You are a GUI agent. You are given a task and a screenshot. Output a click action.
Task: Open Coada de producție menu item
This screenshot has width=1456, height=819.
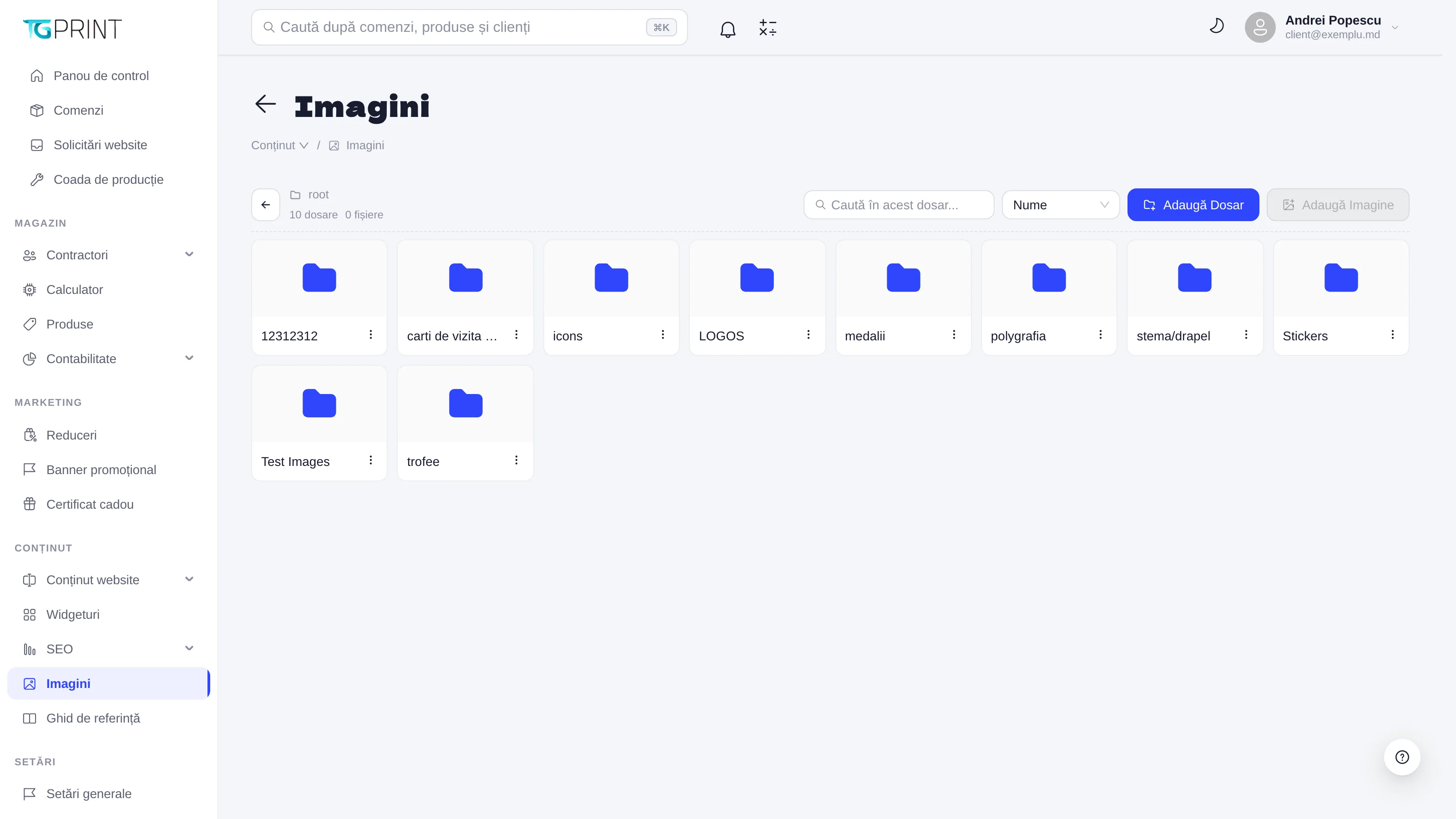109,180
